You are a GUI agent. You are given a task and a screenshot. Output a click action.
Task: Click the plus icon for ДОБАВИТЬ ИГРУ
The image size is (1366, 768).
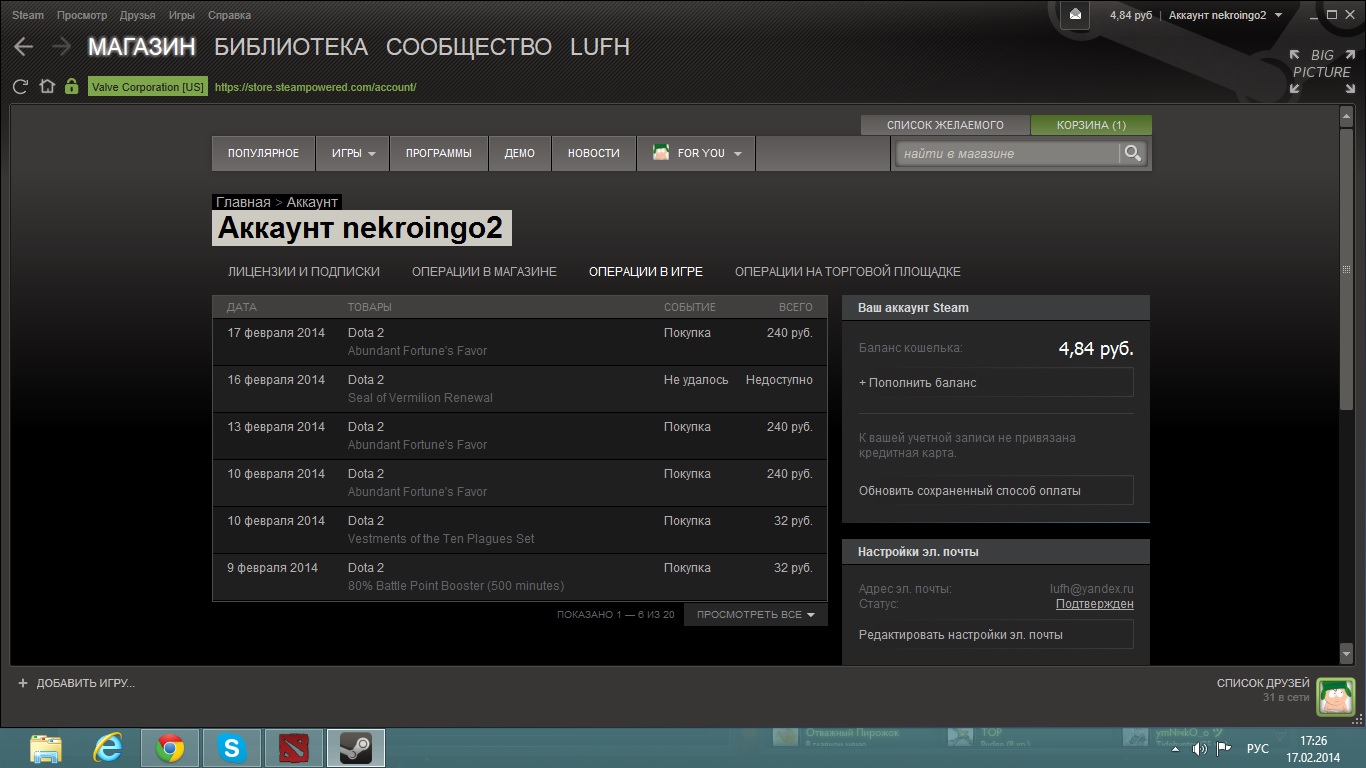pos(23,683)
